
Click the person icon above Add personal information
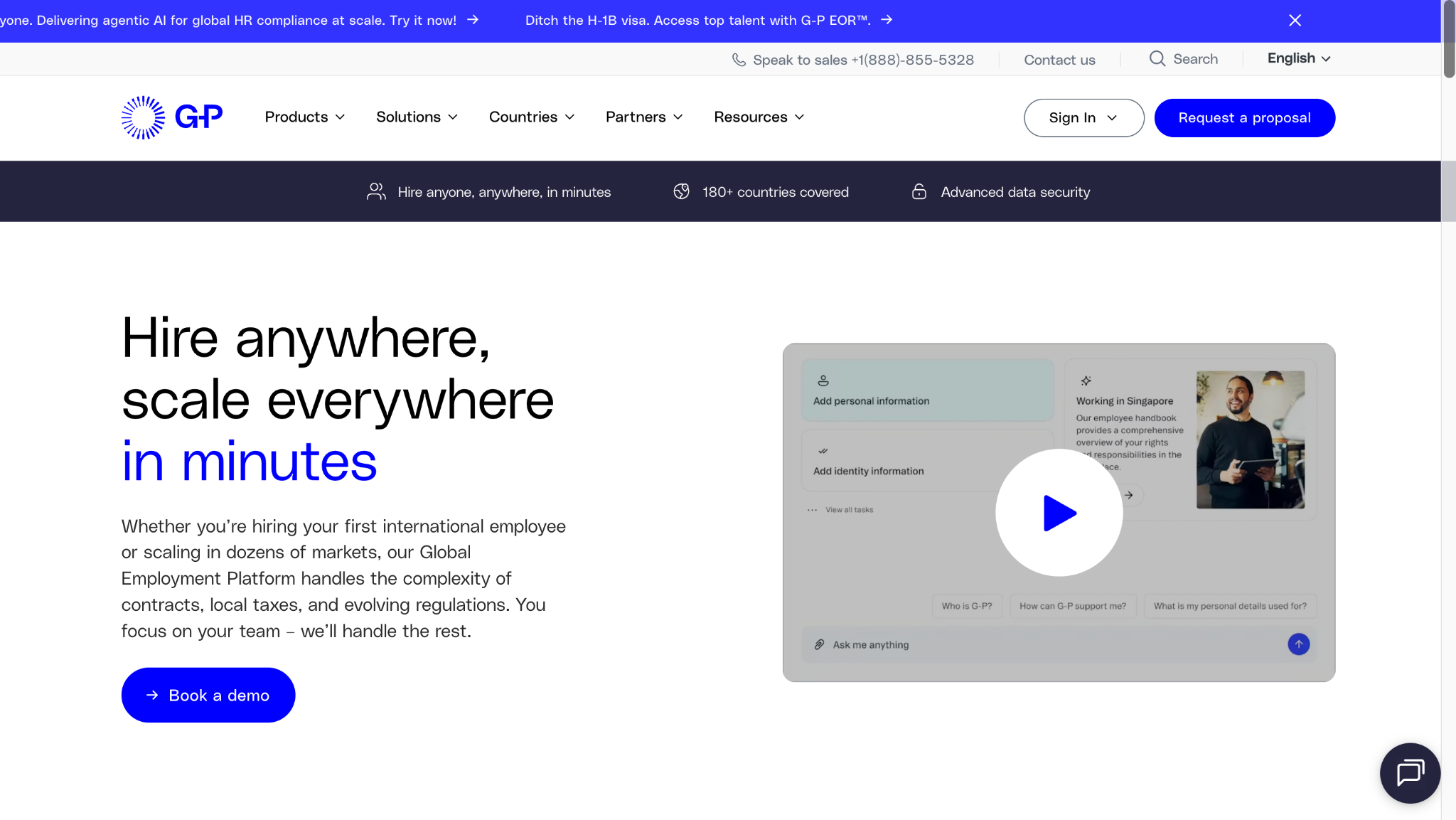click(823, 380)
